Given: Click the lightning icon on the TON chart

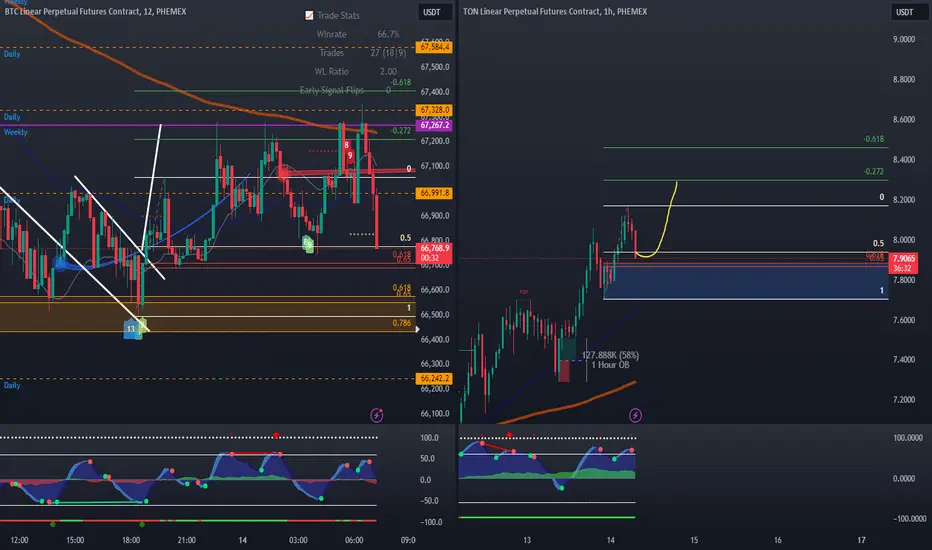Looking at the screenshot, I should [x=635, y=415].
